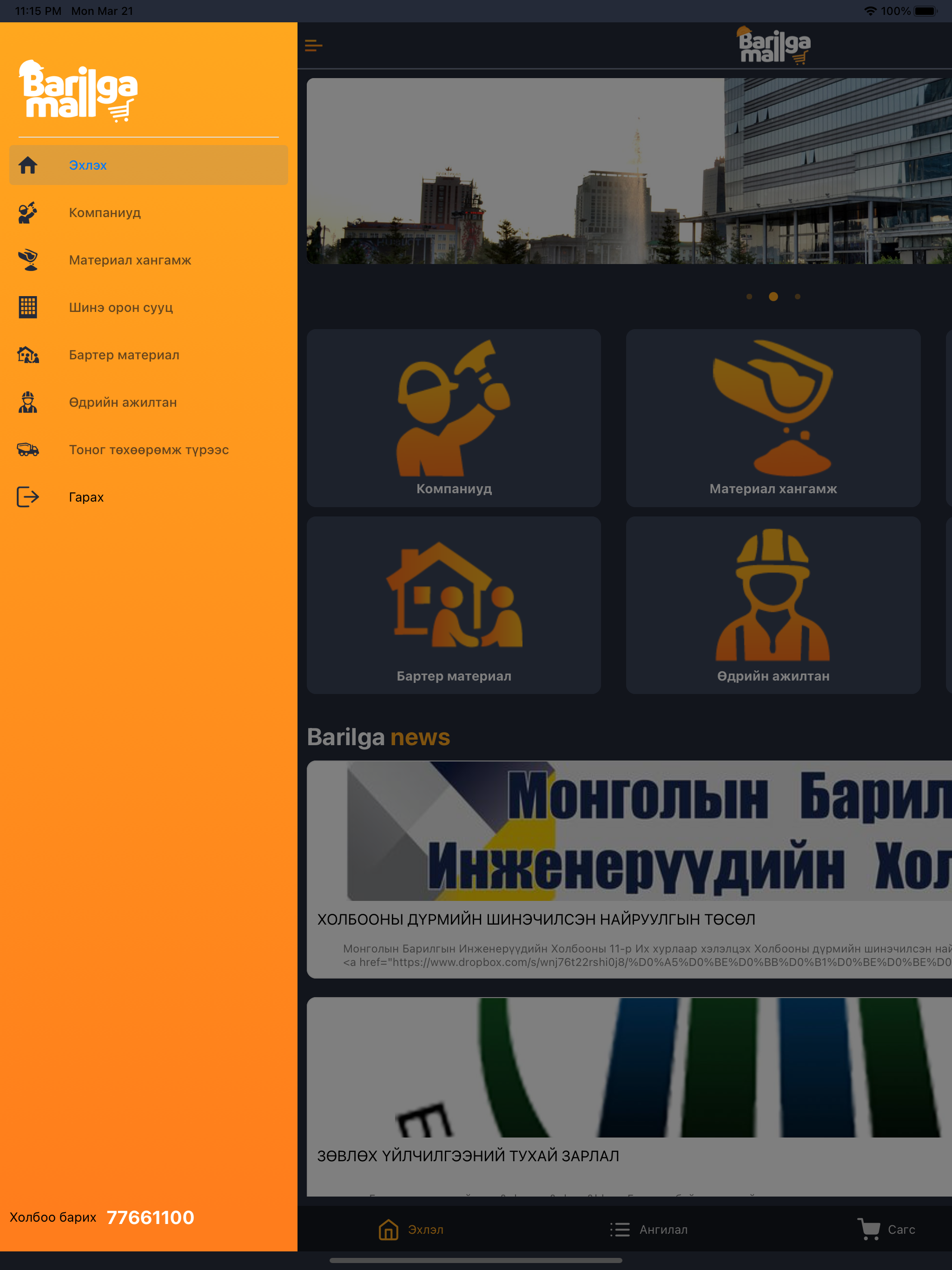Click the logout arrow icon
952x1270 pixels.
[27, 497]
